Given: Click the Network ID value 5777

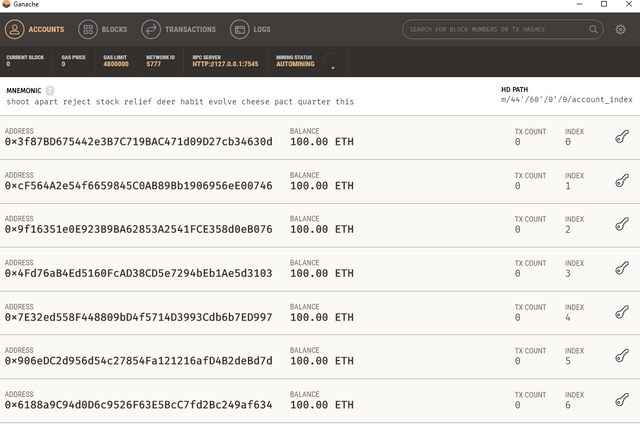Looking at the screenshot, I should pos(153,64).
